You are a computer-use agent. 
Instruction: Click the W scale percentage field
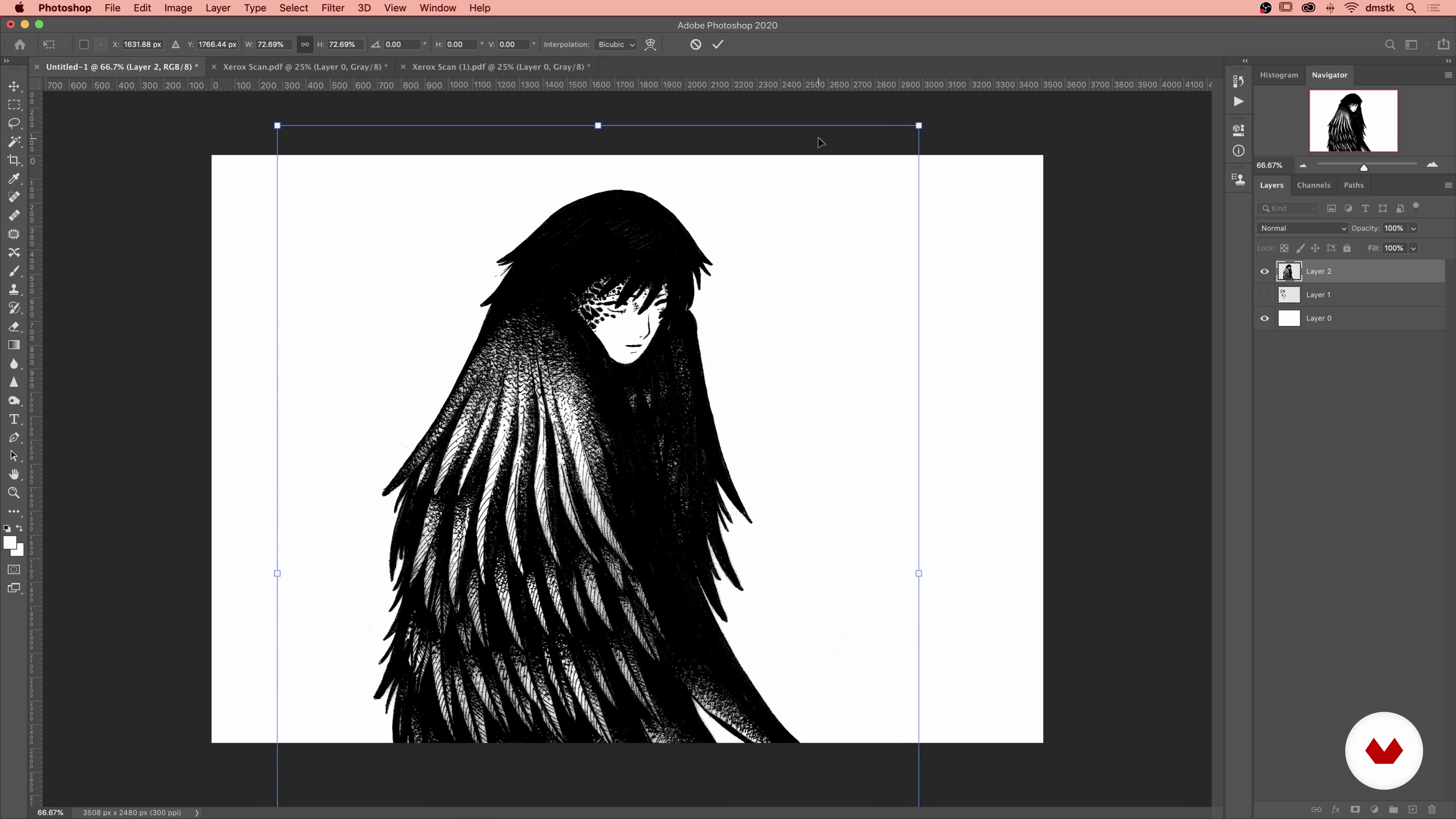pyautogui.click(x=273, y=45)
